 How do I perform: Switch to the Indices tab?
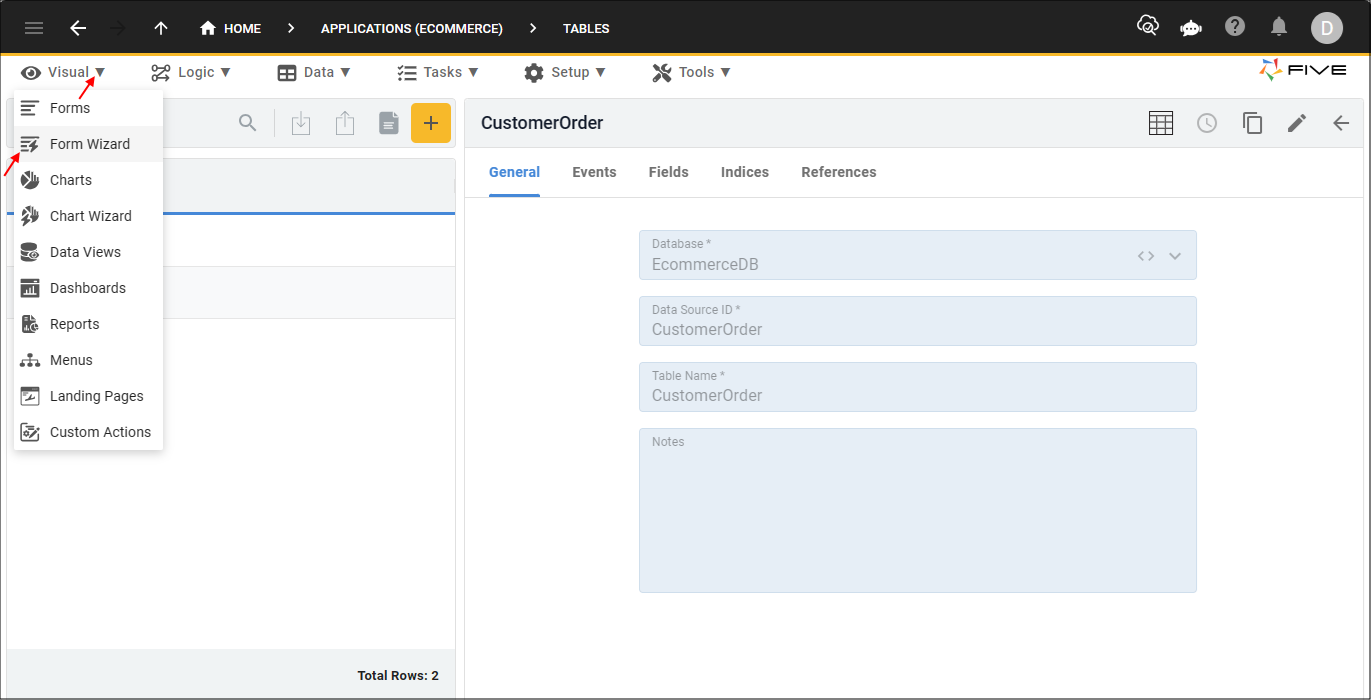tap(745, 172)
